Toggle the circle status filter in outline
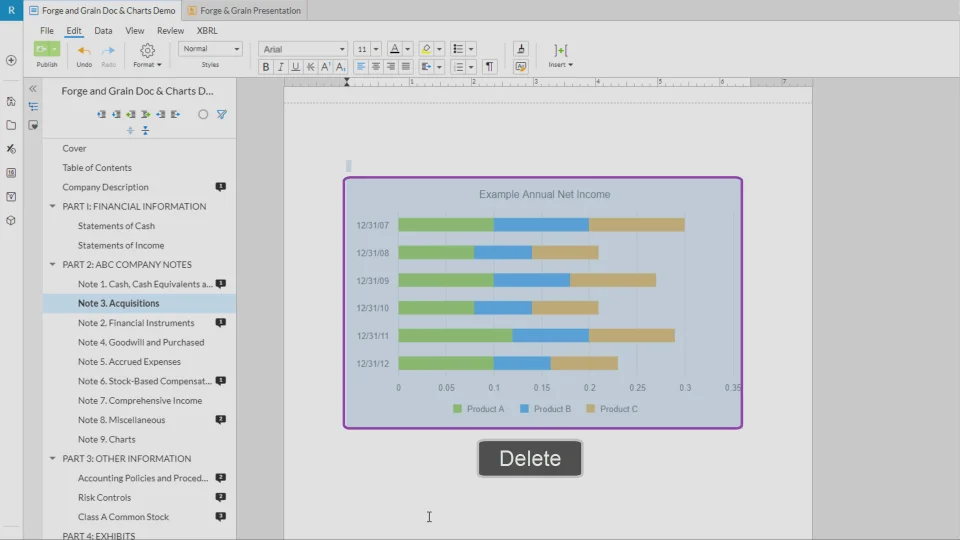Viewport: 960px width, 540px height. tap(203, 114)
